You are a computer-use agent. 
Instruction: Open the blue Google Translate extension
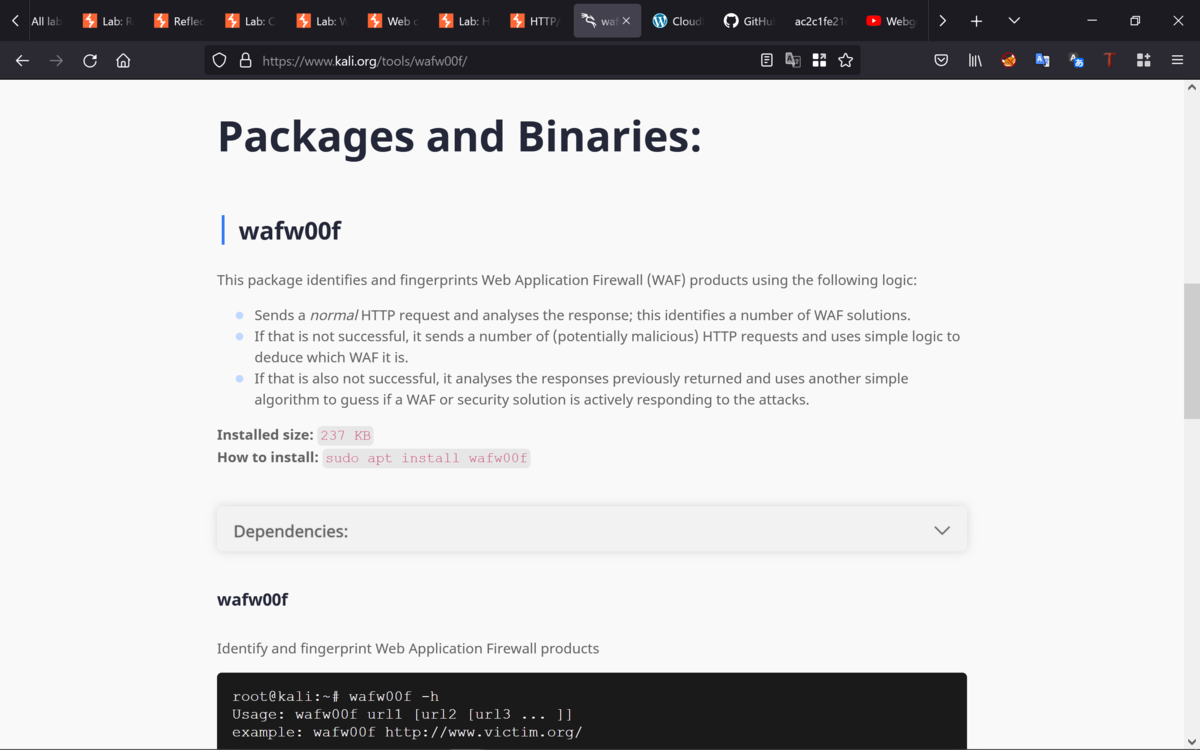[1042, 61]
